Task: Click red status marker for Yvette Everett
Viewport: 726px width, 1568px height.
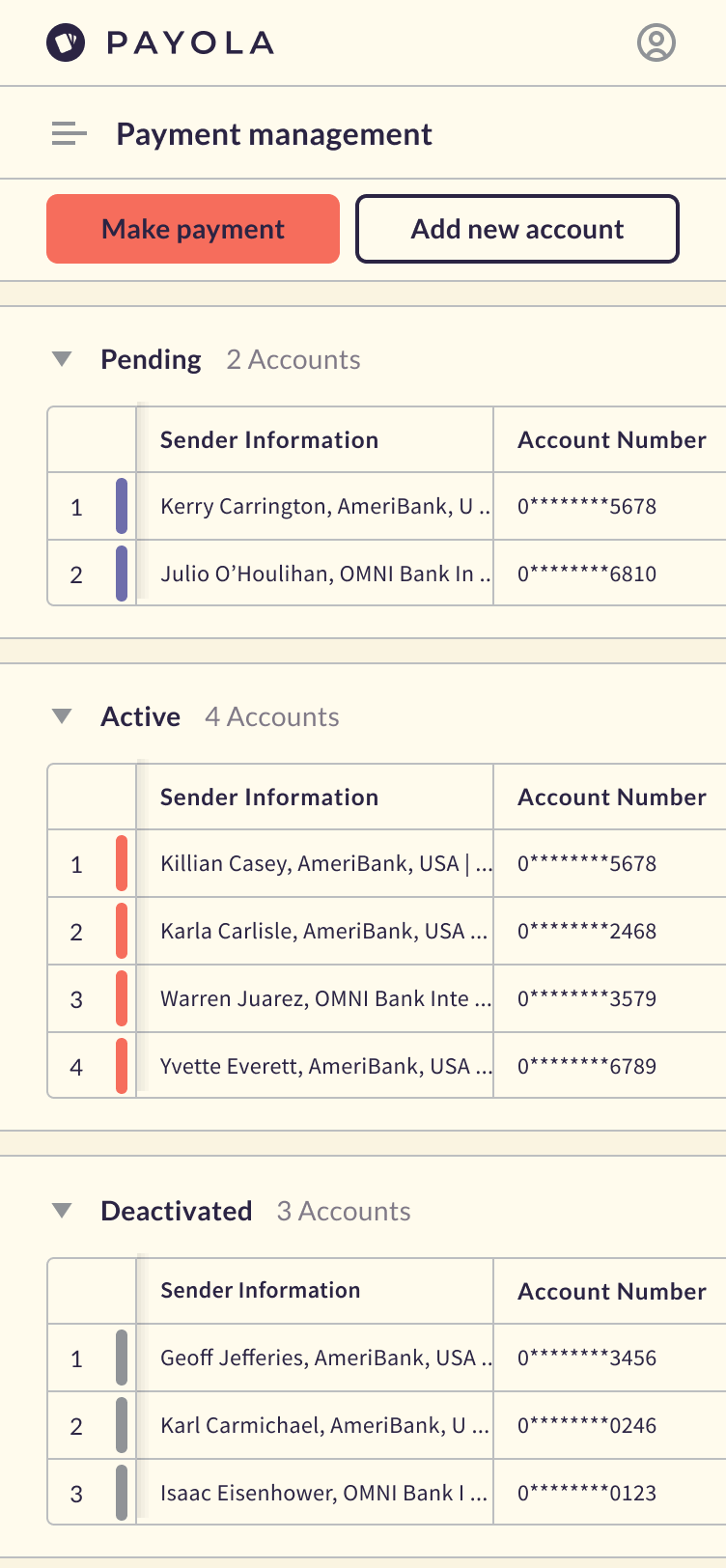Action: (122, 1066)
